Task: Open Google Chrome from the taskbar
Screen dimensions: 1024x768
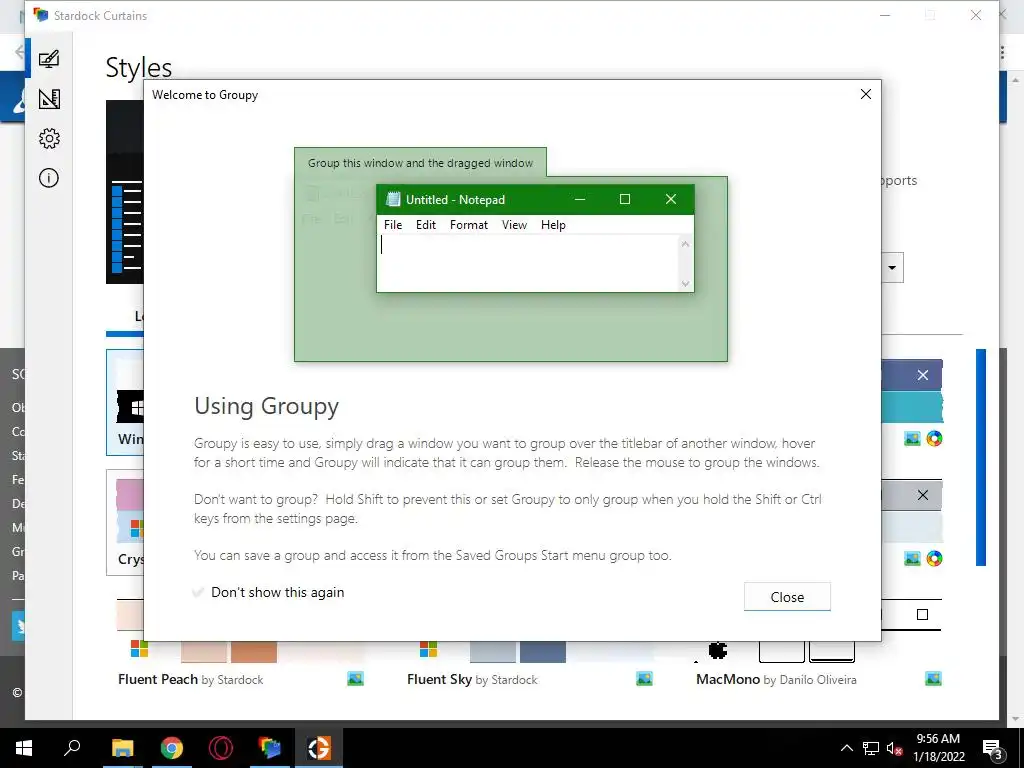Action: click(172, 748)
